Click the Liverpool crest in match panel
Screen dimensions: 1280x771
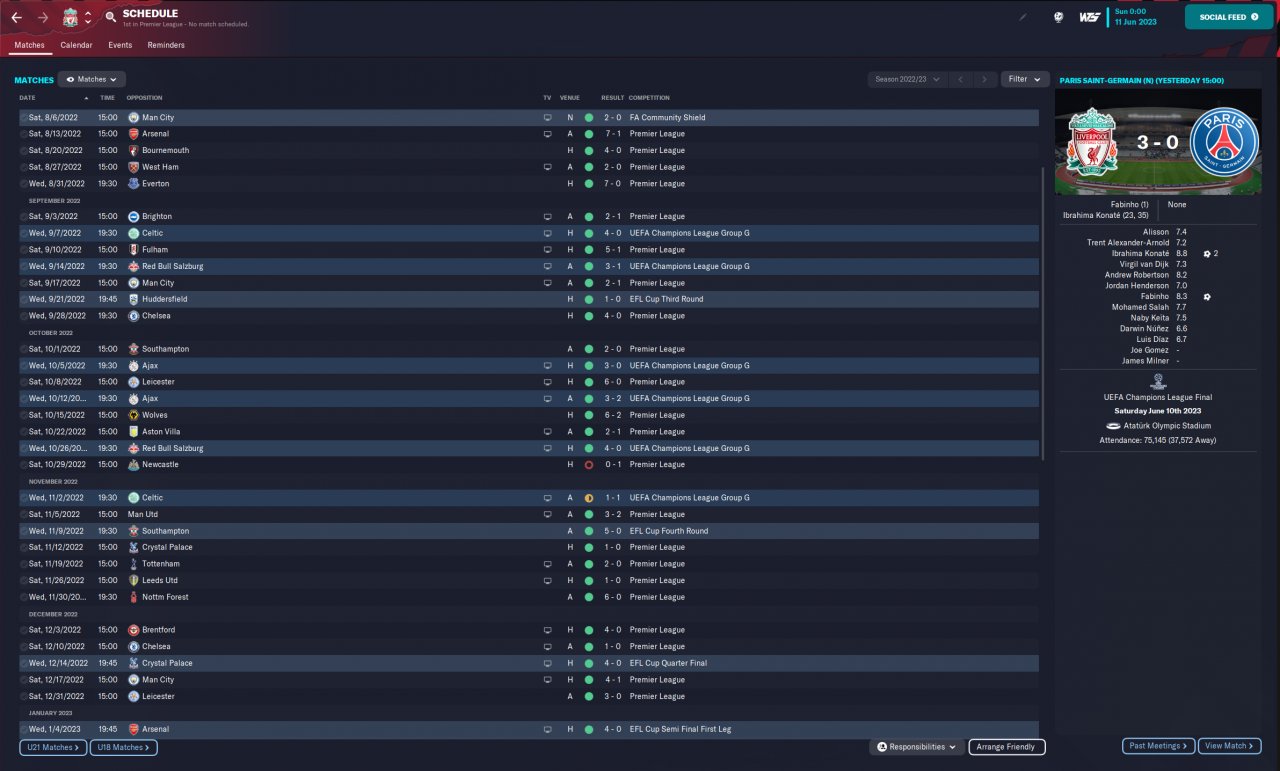point(1091,142)
